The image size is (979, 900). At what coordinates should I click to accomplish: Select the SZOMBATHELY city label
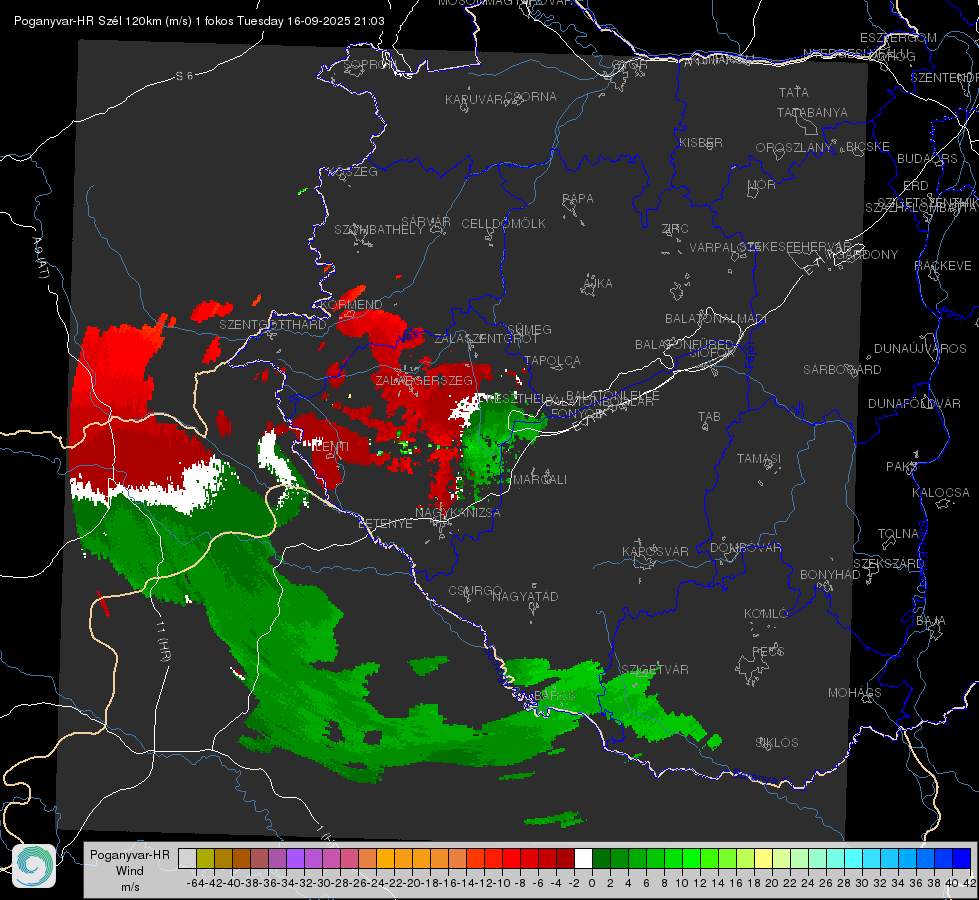pyautogui.click(x=379, y=230)
